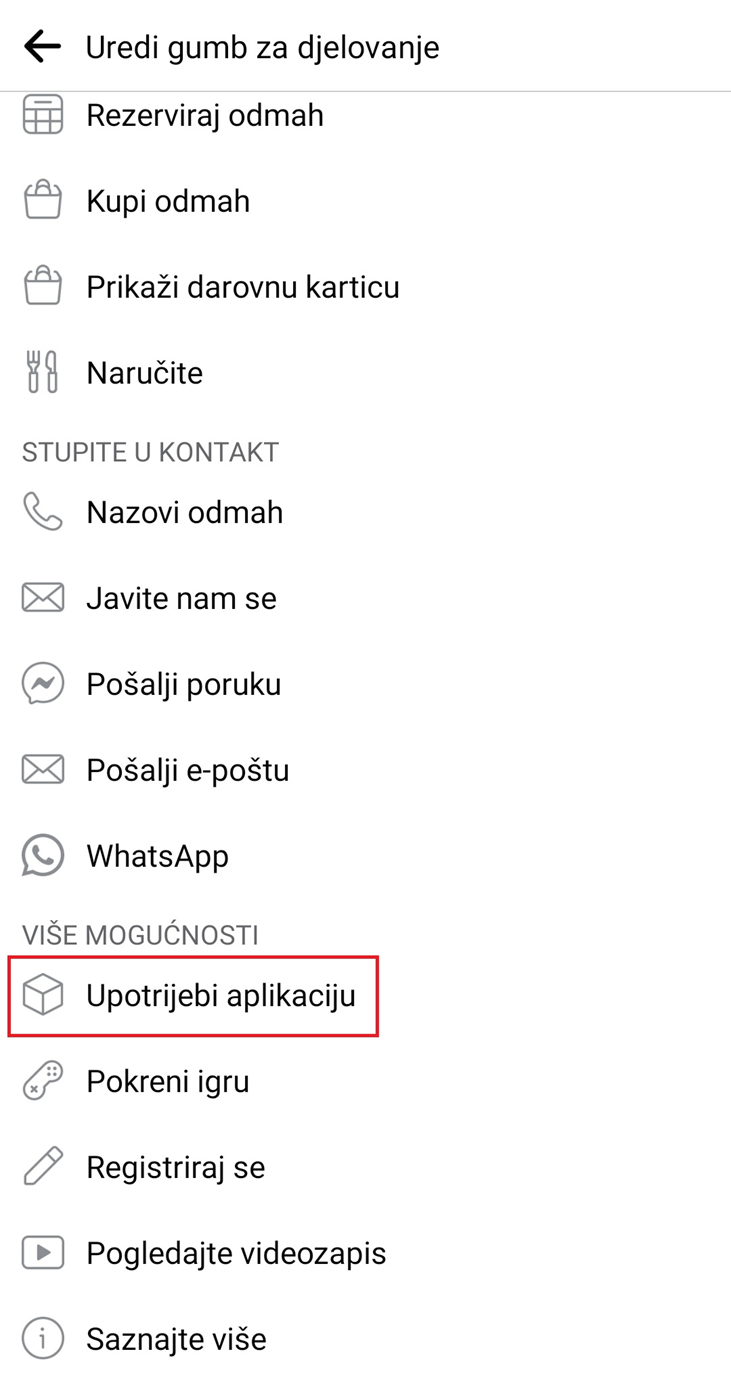Click the WhatsApp logo icon
The image size is (731, 1381).
point(43,856)
